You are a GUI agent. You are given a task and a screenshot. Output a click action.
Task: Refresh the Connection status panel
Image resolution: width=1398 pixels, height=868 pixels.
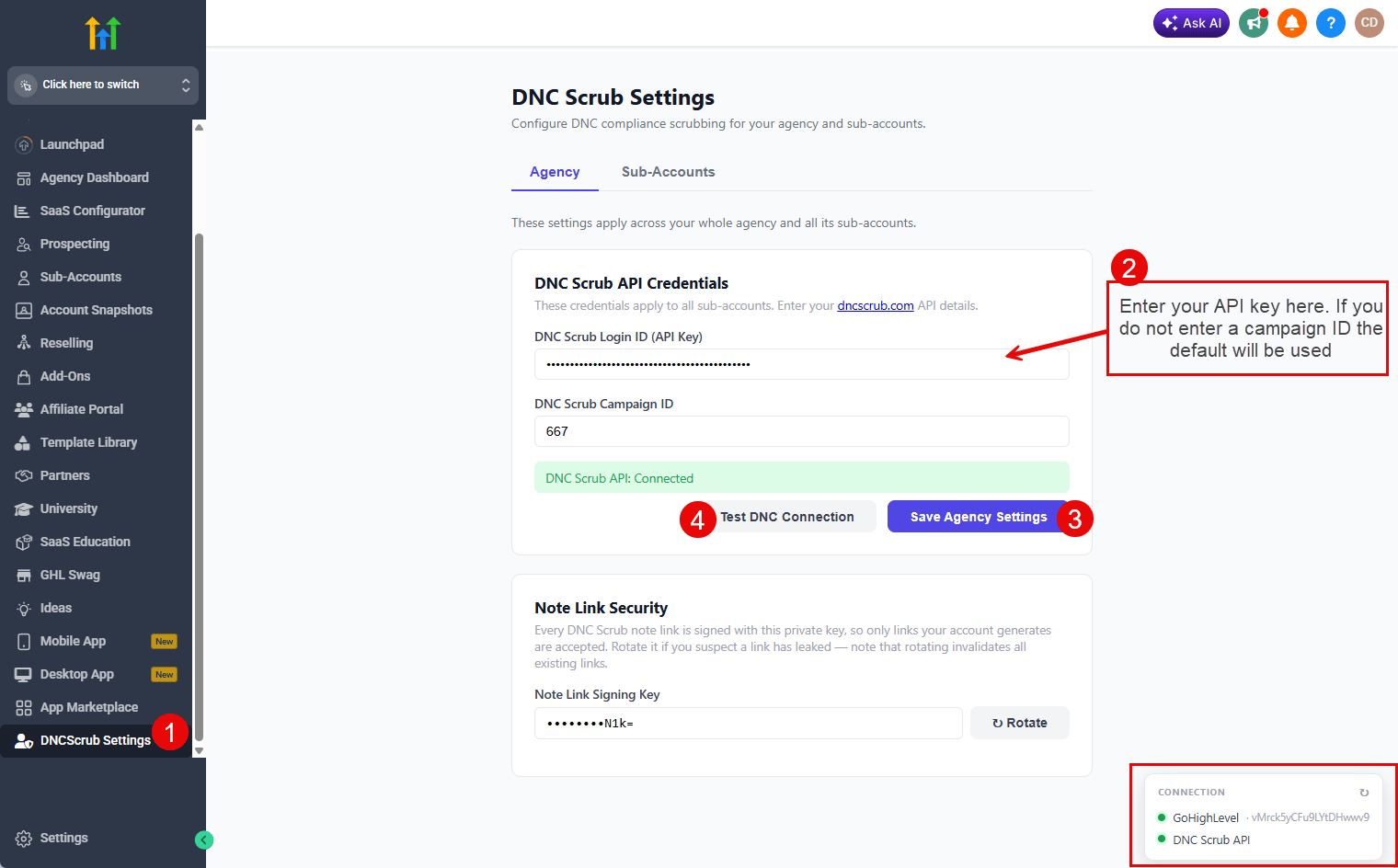1364,793
